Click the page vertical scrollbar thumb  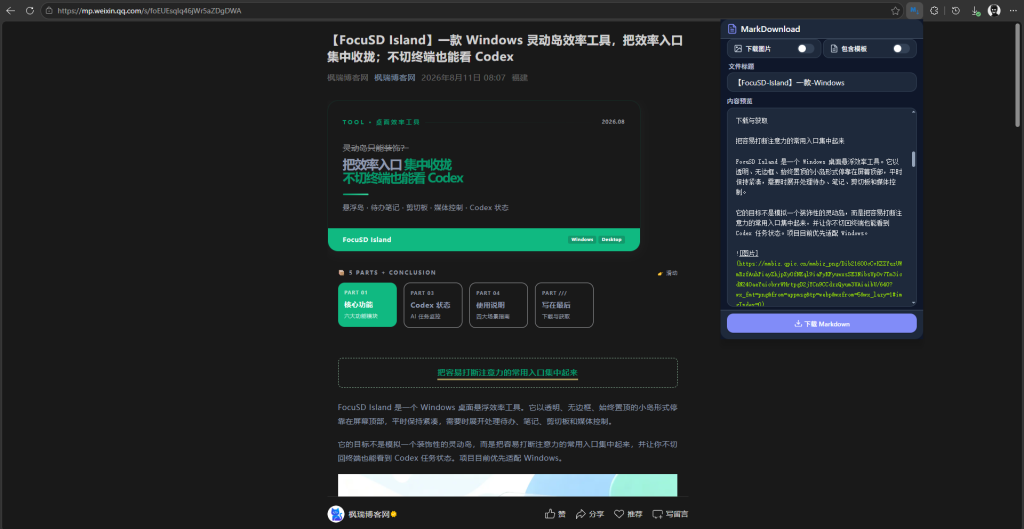[1017, 74]
